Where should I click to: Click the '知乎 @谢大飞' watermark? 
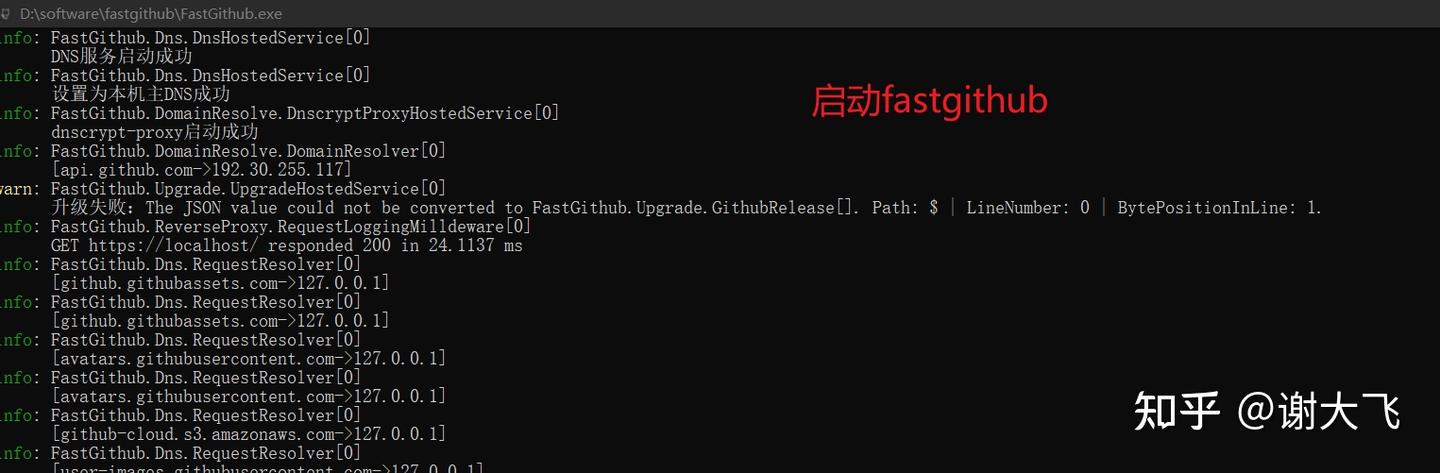(1267, 411)
